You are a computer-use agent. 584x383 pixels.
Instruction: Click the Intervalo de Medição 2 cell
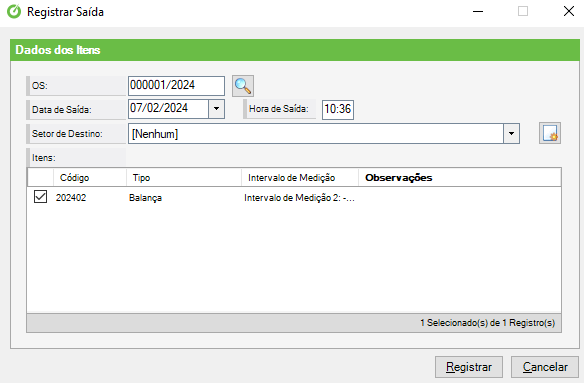(299, 198)
